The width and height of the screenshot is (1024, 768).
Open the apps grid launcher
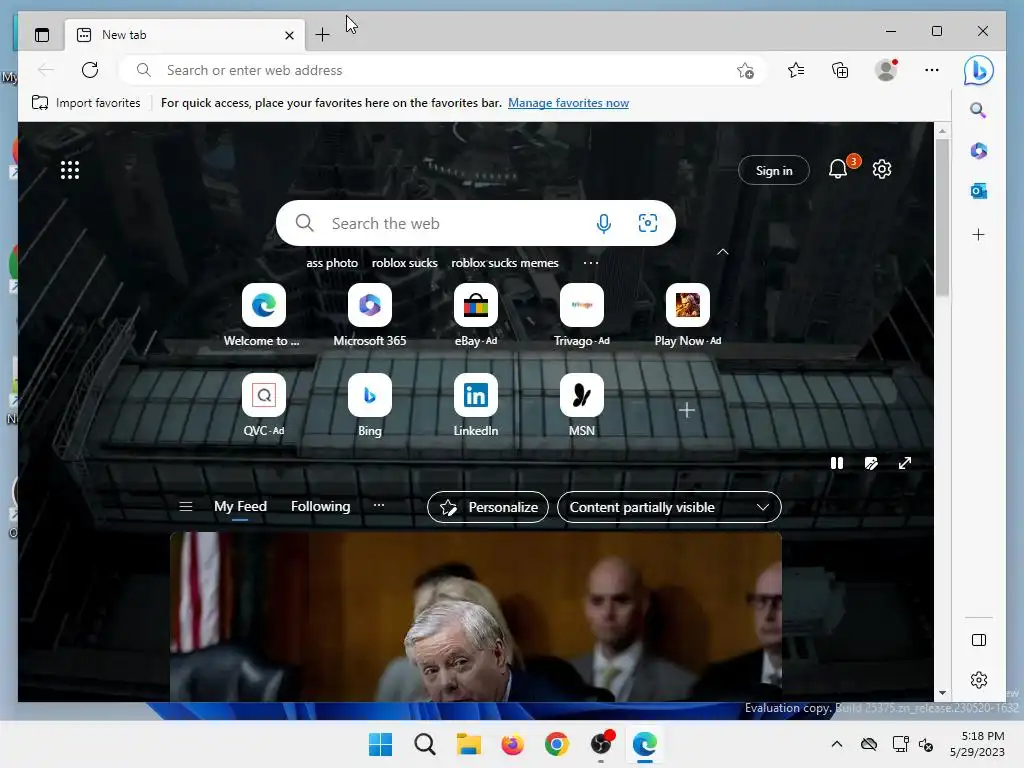tap(70, 170)
